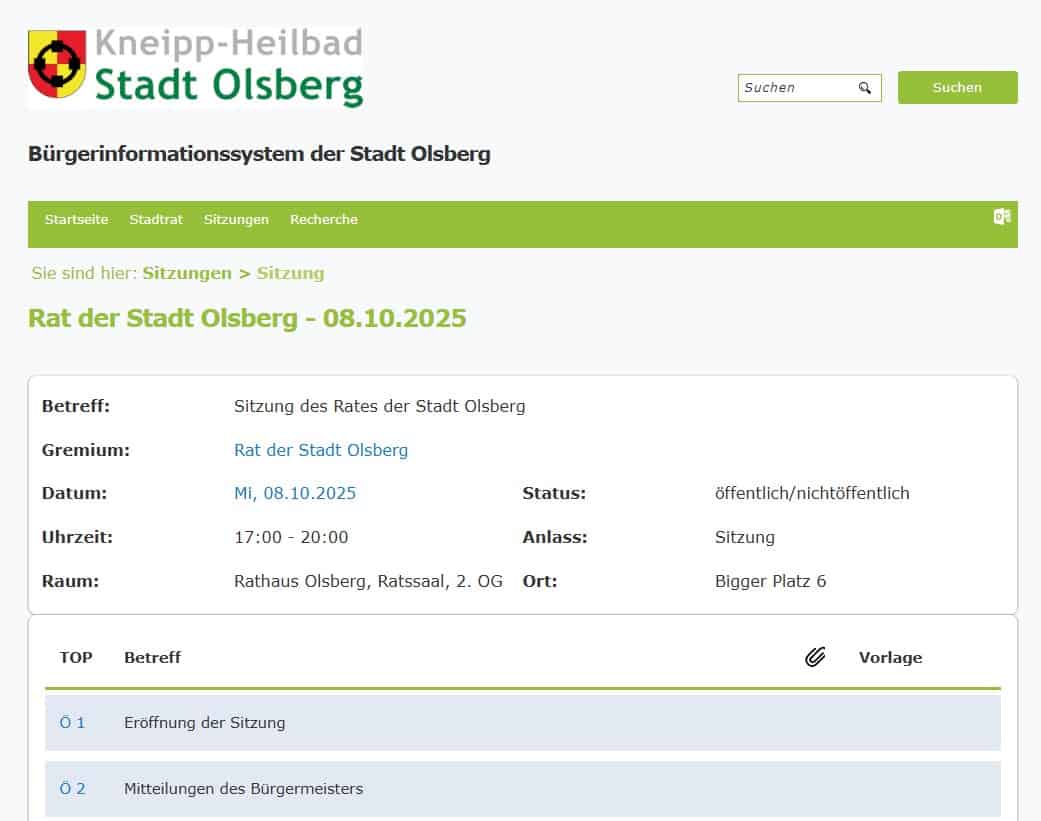Click the Sitzungen breadcrumb link
This screenshot has width=1041, height=821.
click(x=187, y=273)
